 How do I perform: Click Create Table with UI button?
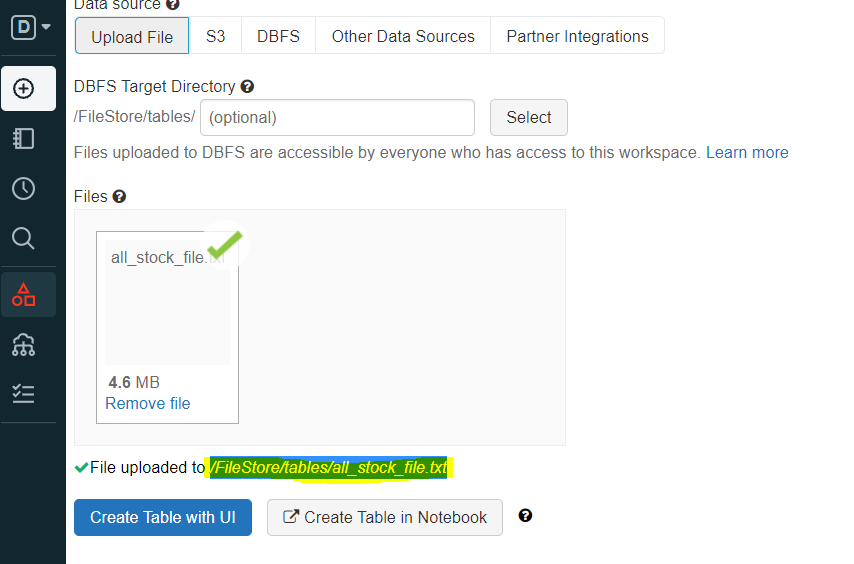tap(163, 518)
